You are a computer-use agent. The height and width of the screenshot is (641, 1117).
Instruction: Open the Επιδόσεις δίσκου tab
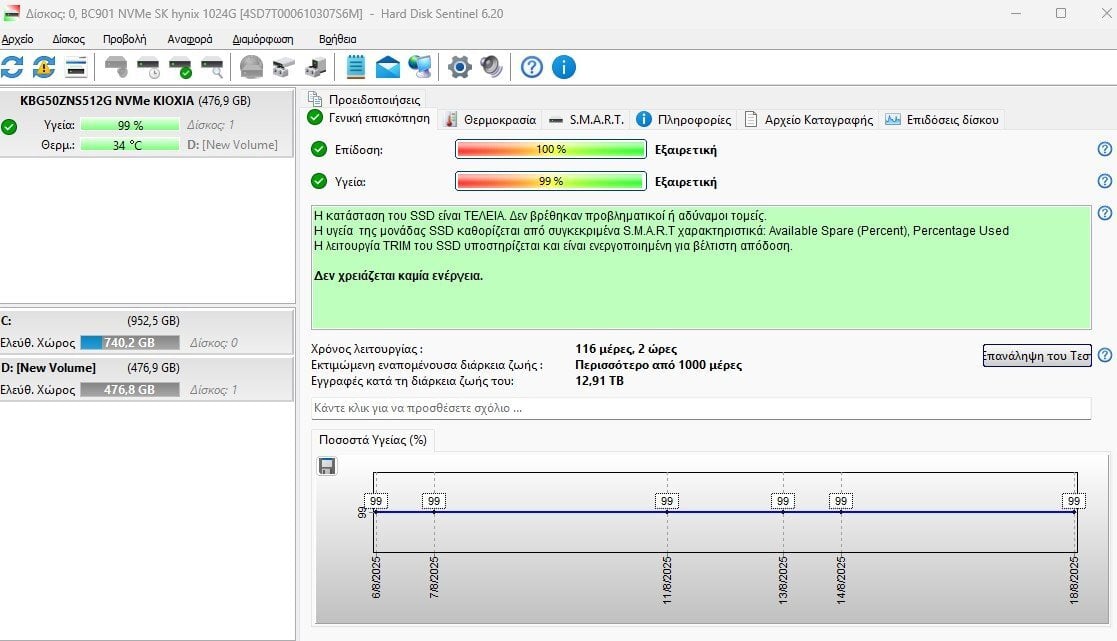(942, 120)
